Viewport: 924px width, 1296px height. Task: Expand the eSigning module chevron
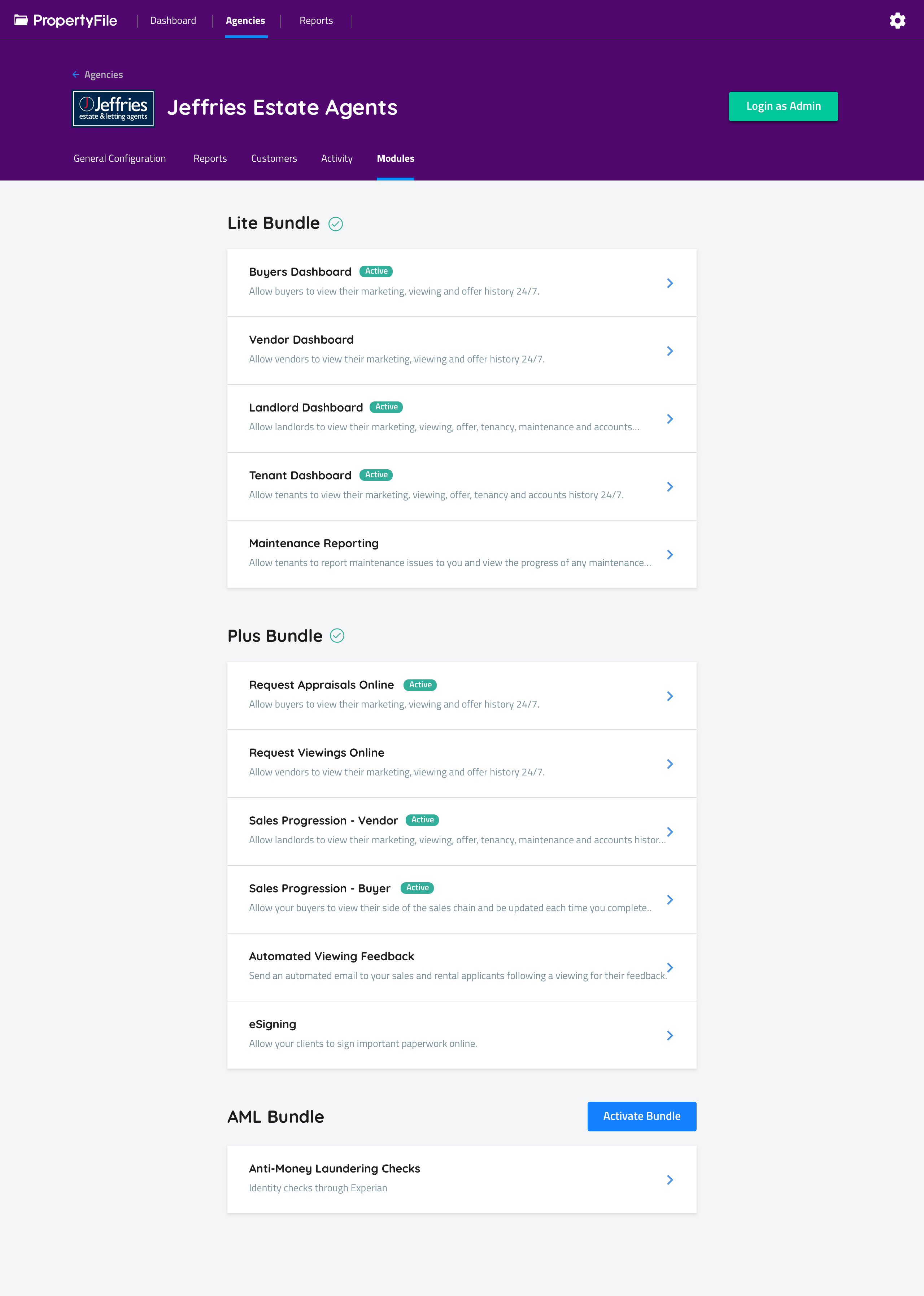click(x=670, y=1035)
